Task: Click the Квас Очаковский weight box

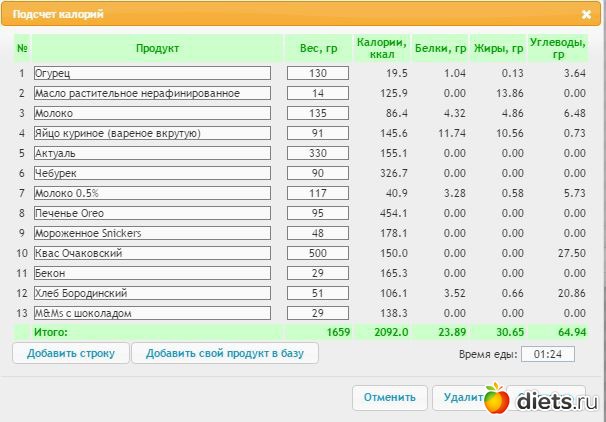Action: [318, 253]
